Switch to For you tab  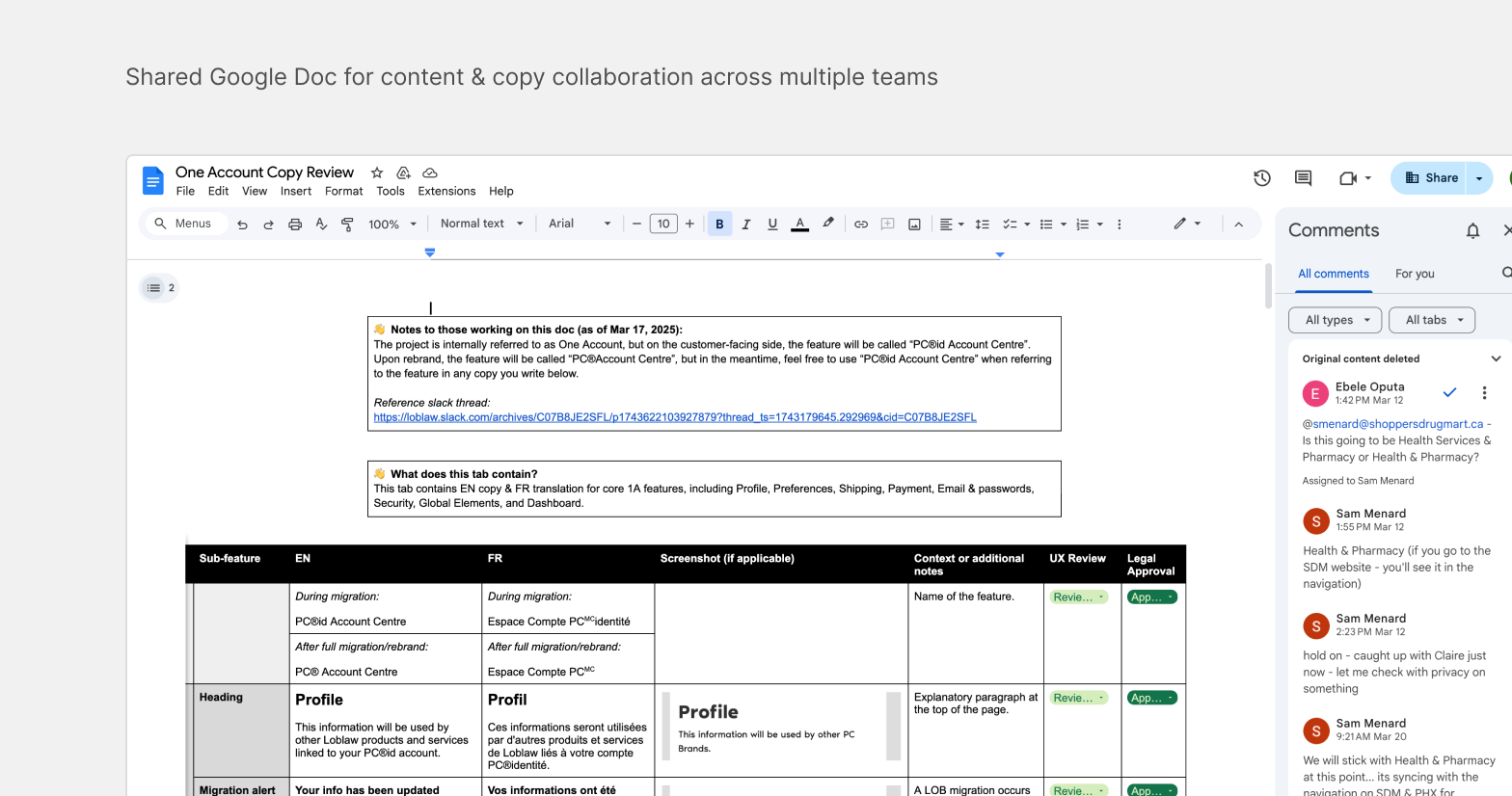tap(1415, 274)
